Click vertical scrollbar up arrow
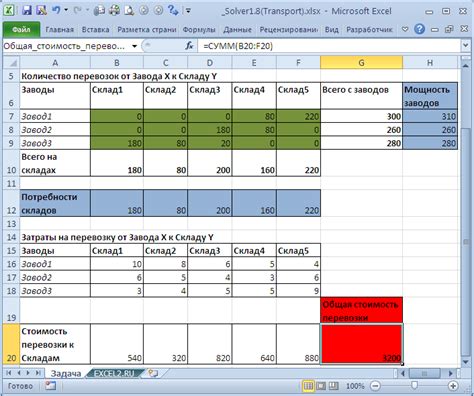 tap(466, 66)
